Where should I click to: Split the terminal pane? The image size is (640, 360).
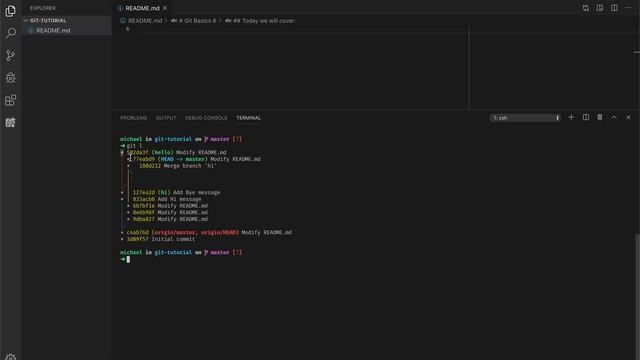[586, 118]
